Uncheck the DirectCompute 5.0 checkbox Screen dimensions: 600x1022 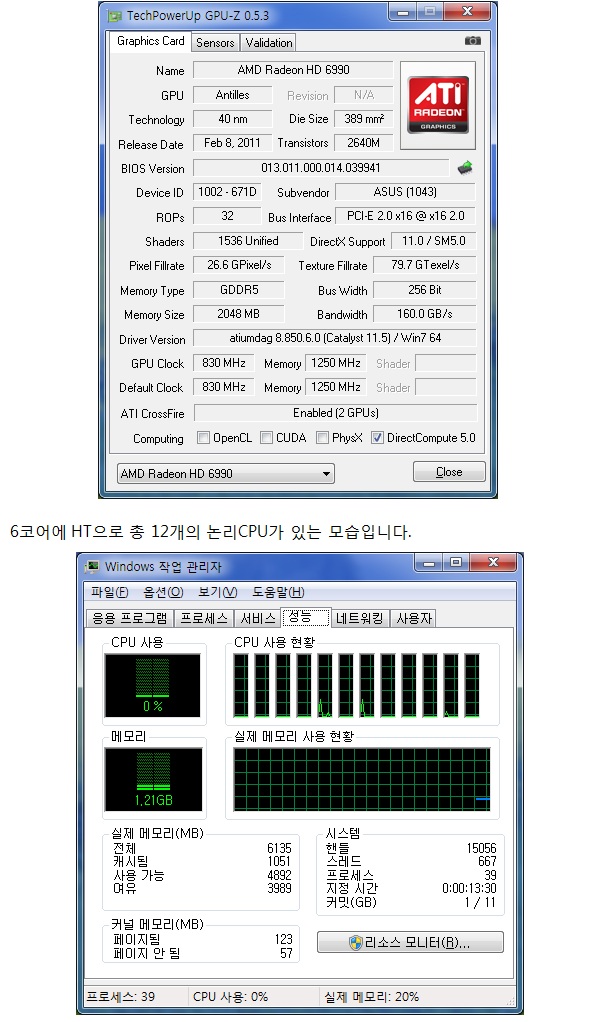point(377,437)
